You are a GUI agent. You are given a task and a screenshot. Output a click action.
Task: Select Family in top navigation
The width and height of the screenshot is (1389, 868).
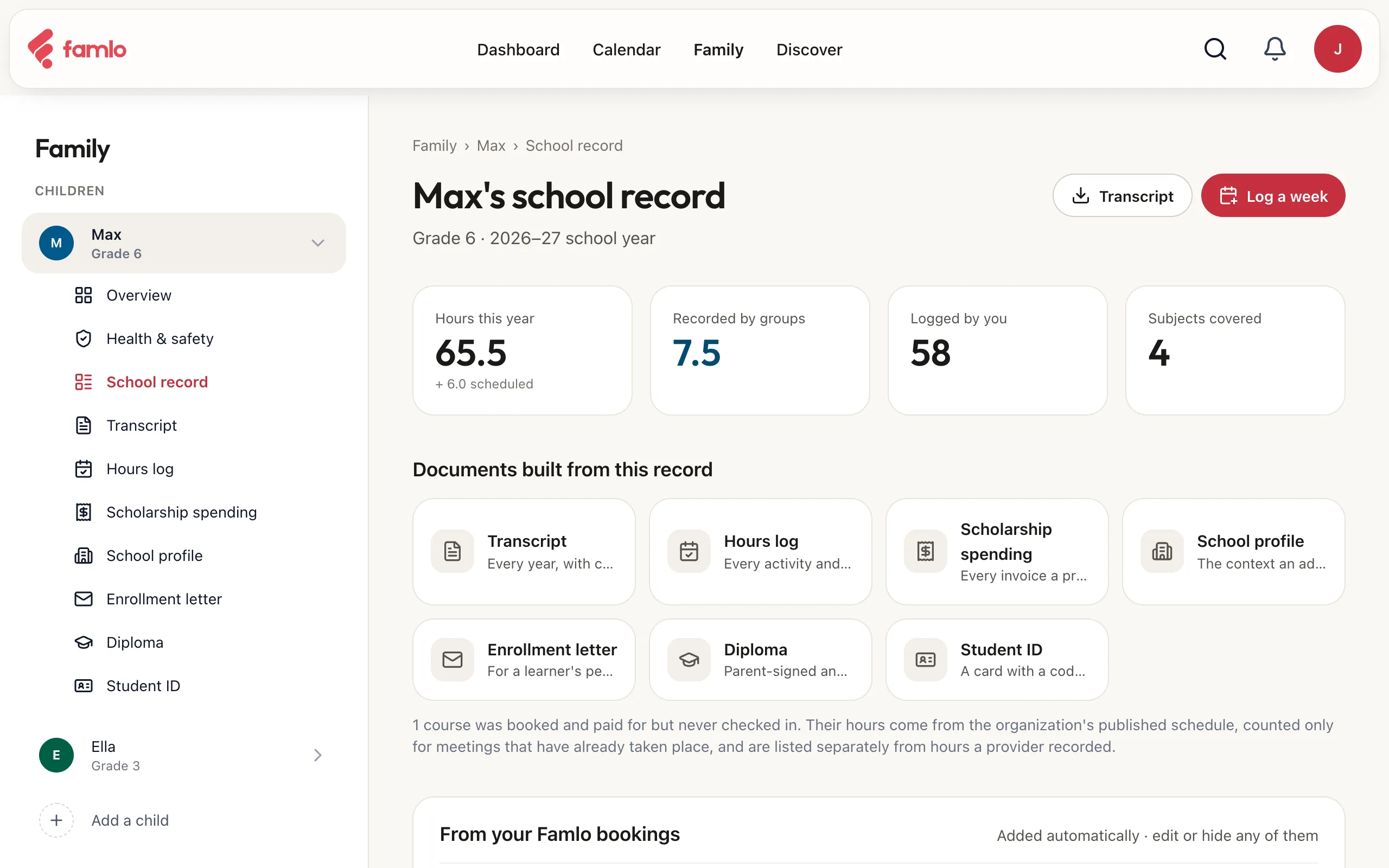(x=718, y=49)
